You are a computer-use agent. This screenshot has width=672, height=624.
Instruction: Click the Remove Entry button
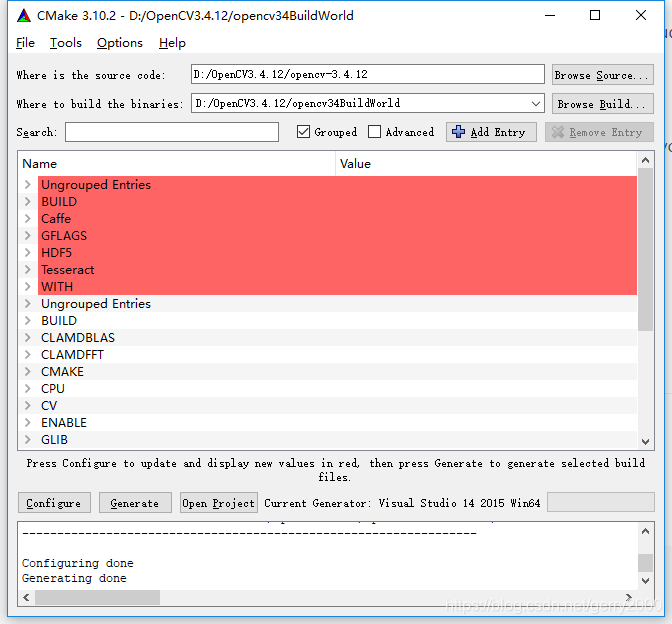pos(599,132)
